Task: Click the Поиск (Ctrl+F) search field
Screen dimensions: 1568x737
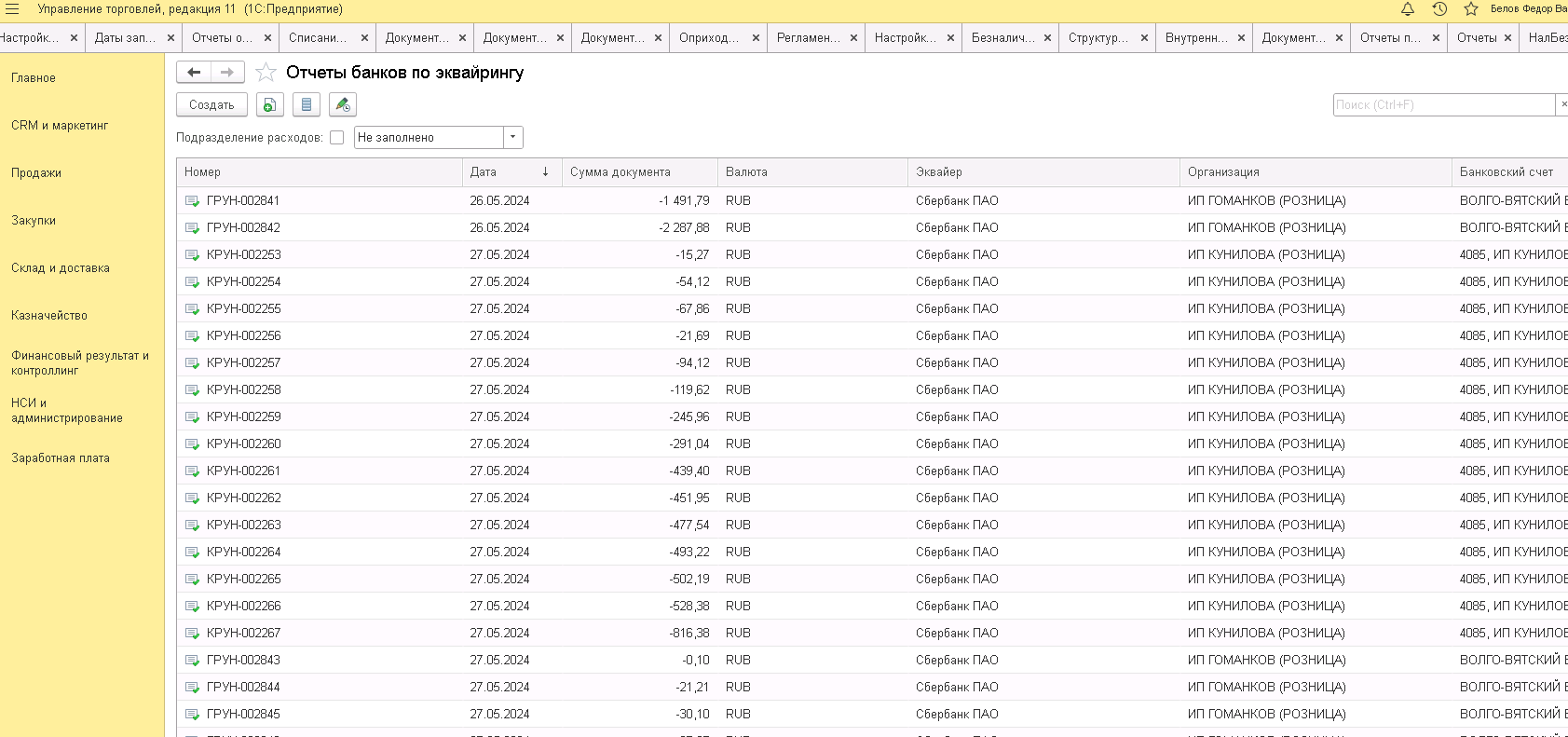Action: click(x=1443, y=104)
